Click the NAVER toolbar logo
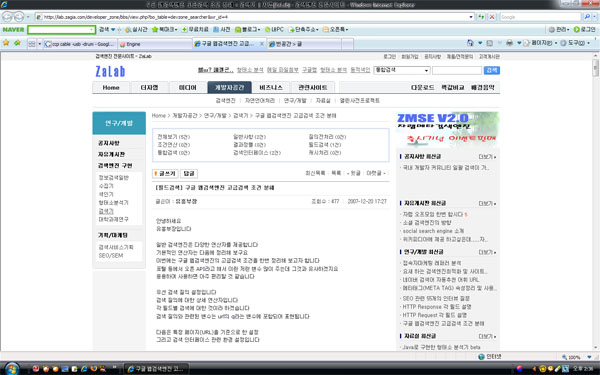The image size is (600, 375). (x=13, y=29)
